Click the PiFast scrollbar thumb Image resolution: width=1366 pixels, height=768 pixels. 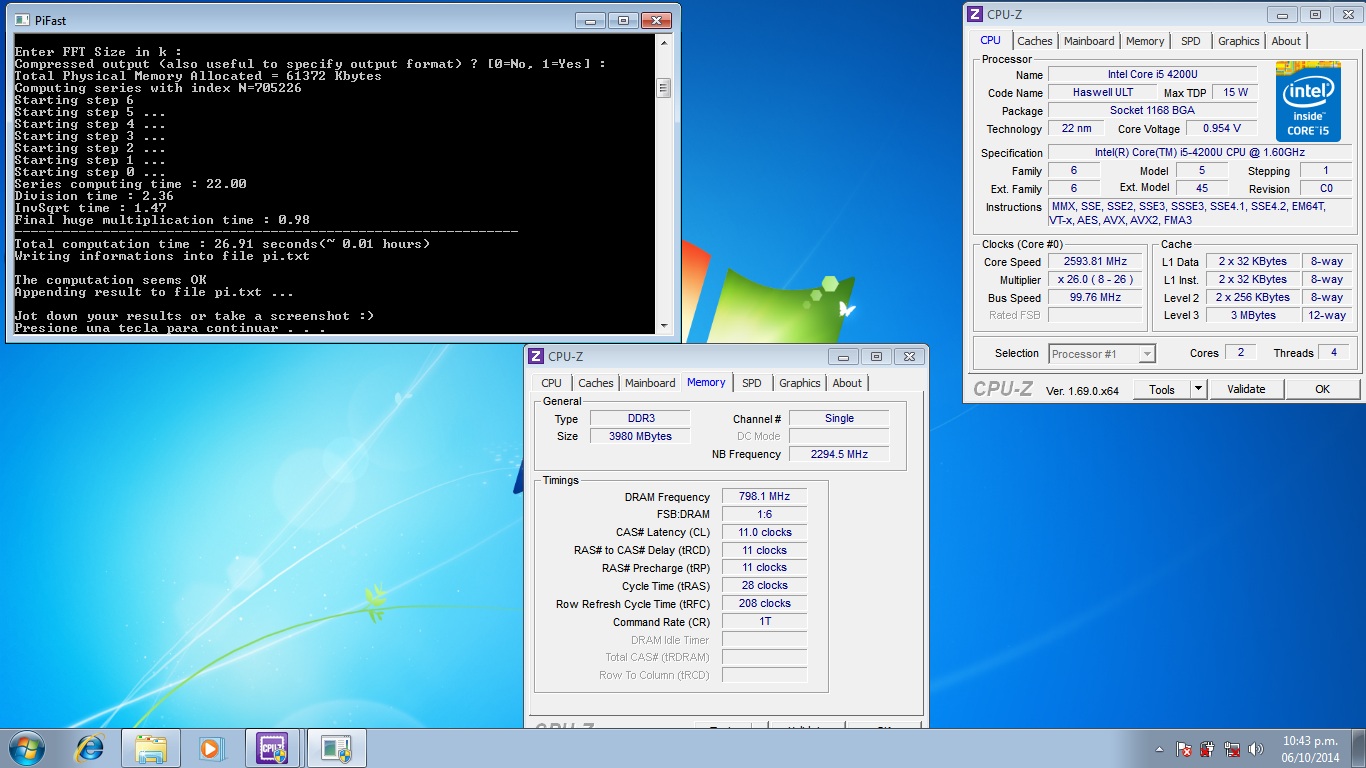663,88
